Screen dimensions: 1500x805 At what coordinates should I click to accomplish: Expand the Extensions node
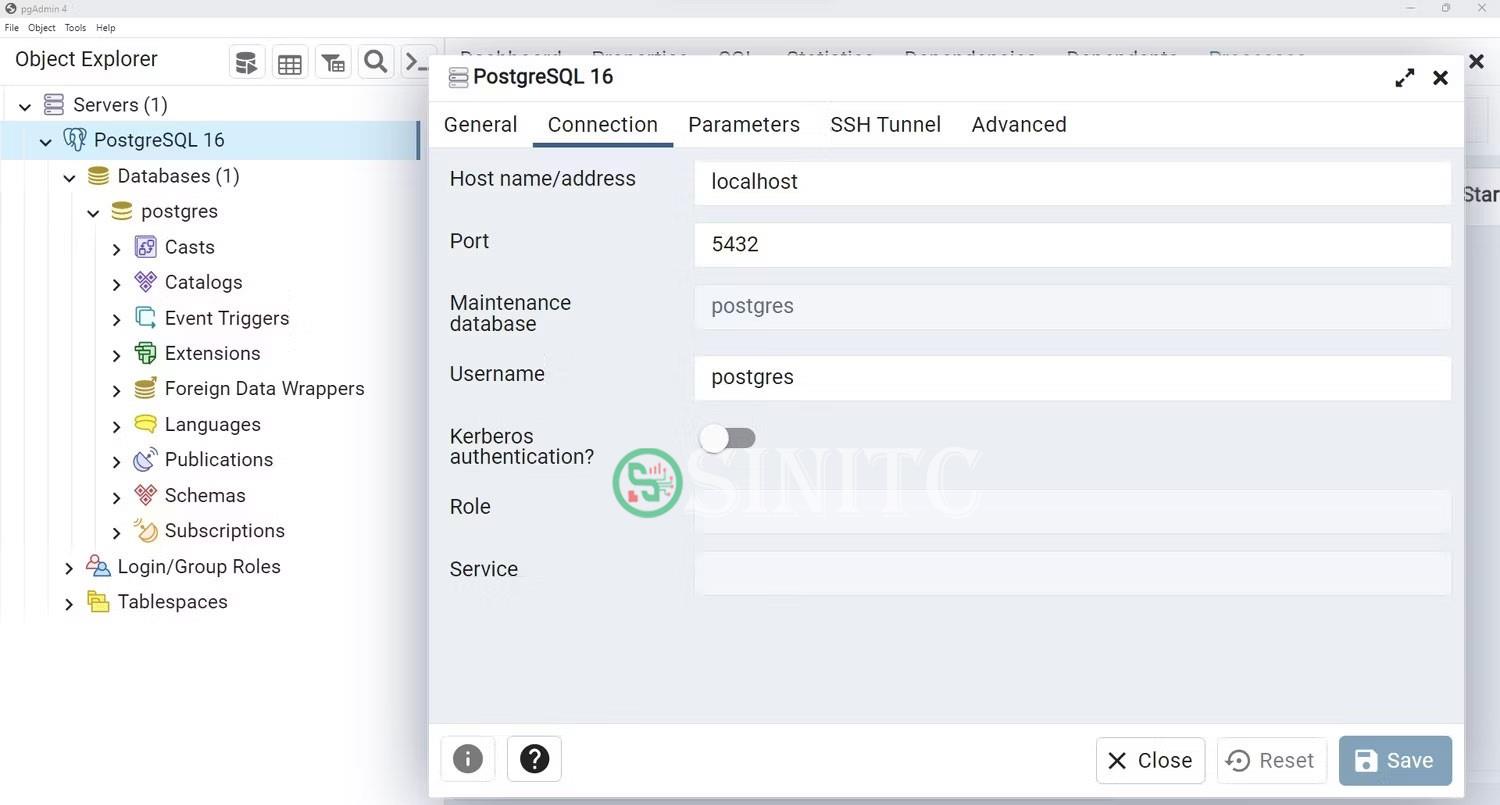tap(117, 355)
